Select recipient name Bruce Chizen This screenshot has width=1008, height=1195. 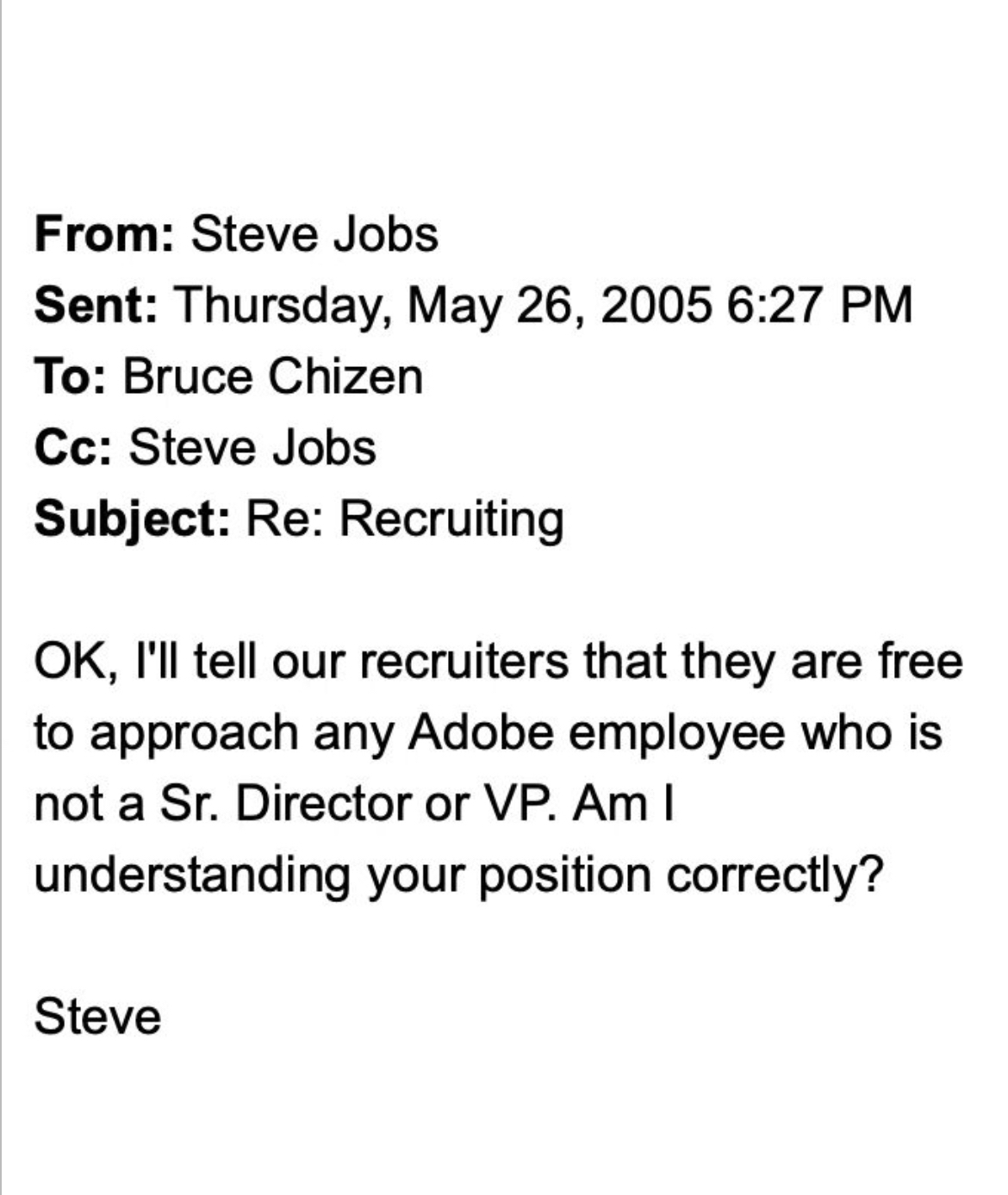tap(273, 377)
